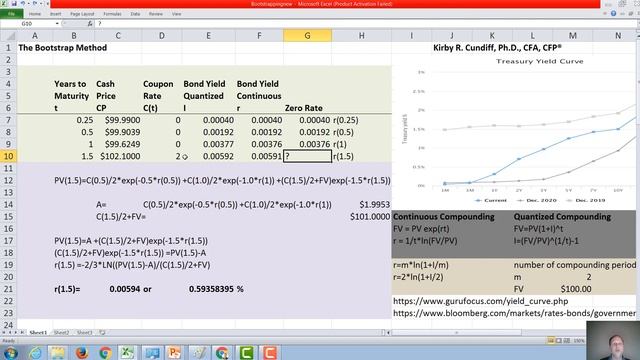Click the 'Dec. 2019' legend entry in chart
The width and height of the screenshot is (640, 360).
(586, 200)
